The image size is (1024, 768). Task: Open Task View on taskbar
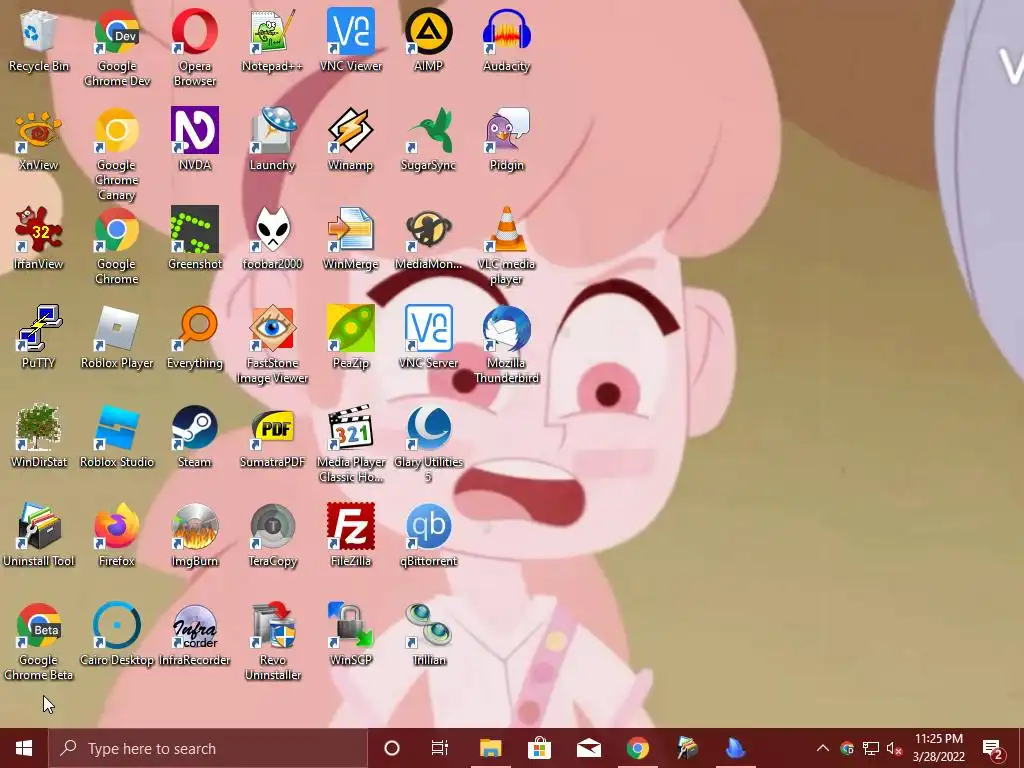(440, 748)
